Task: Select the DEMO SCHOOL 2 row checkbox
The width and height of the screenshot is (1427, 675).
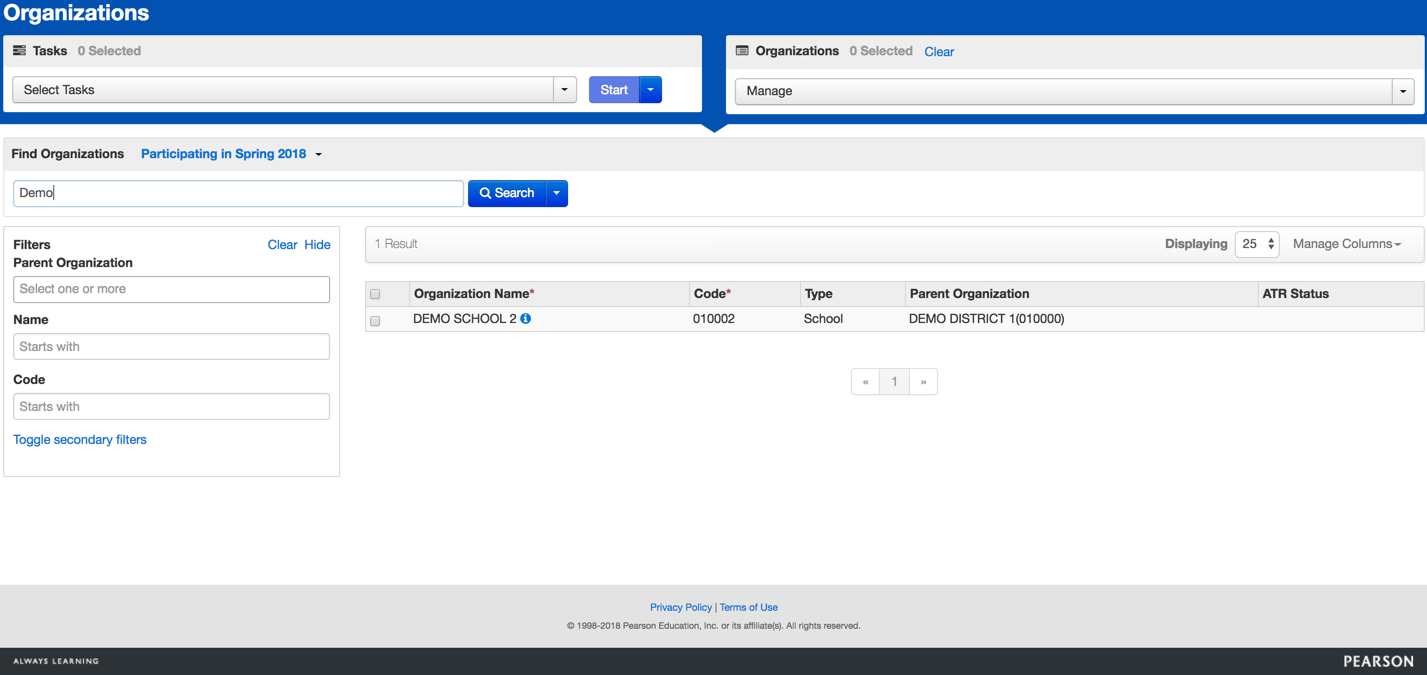Action: (x=376, y=321)
